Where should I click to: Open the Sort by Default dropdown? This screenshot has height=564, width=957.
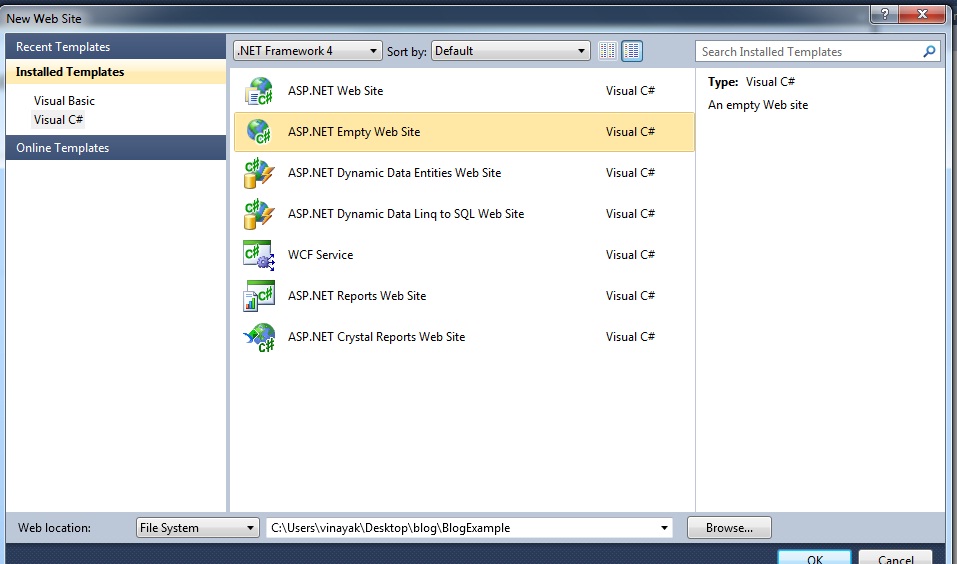click(x=511, y=51)
